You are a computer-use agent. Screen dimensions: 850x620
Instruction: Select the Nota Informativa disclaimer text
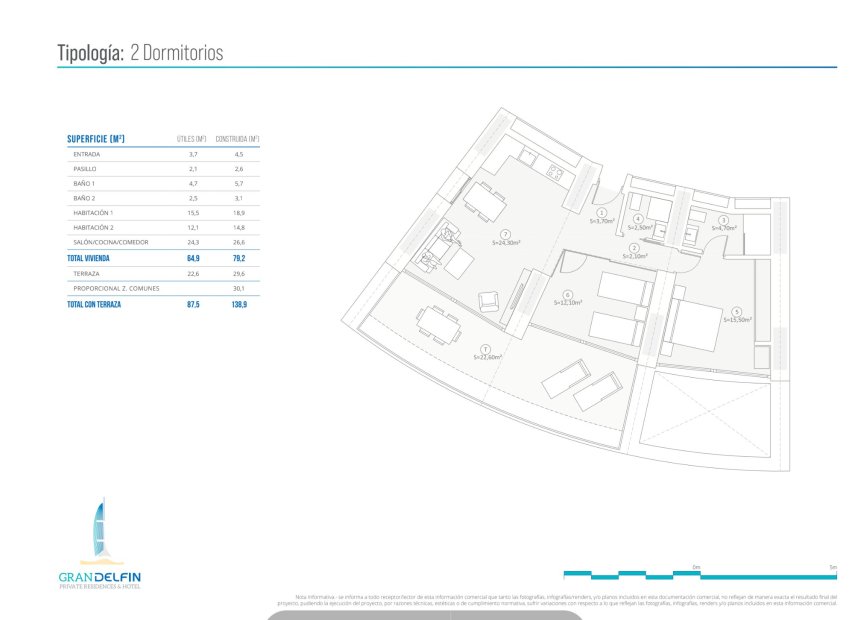point(560,600)
